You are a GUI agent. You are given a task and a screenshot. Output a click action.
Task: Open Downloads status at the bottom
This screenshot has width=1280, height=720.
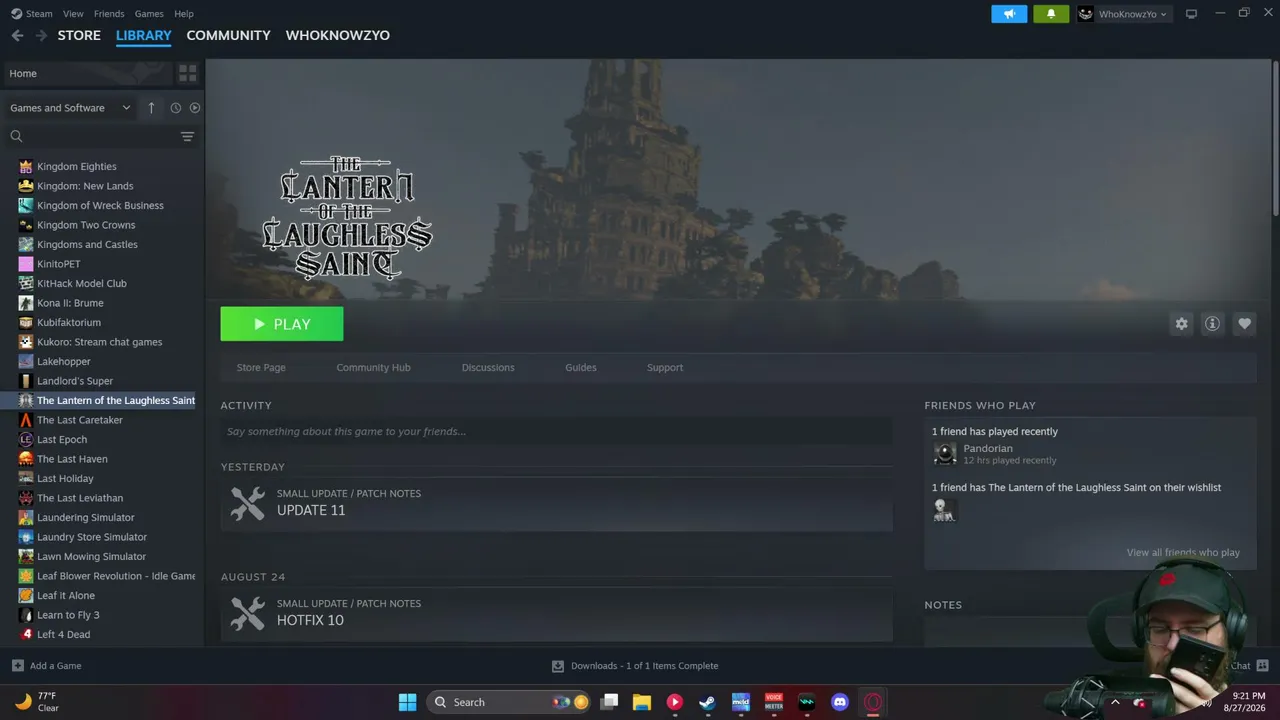pos(635,666)
